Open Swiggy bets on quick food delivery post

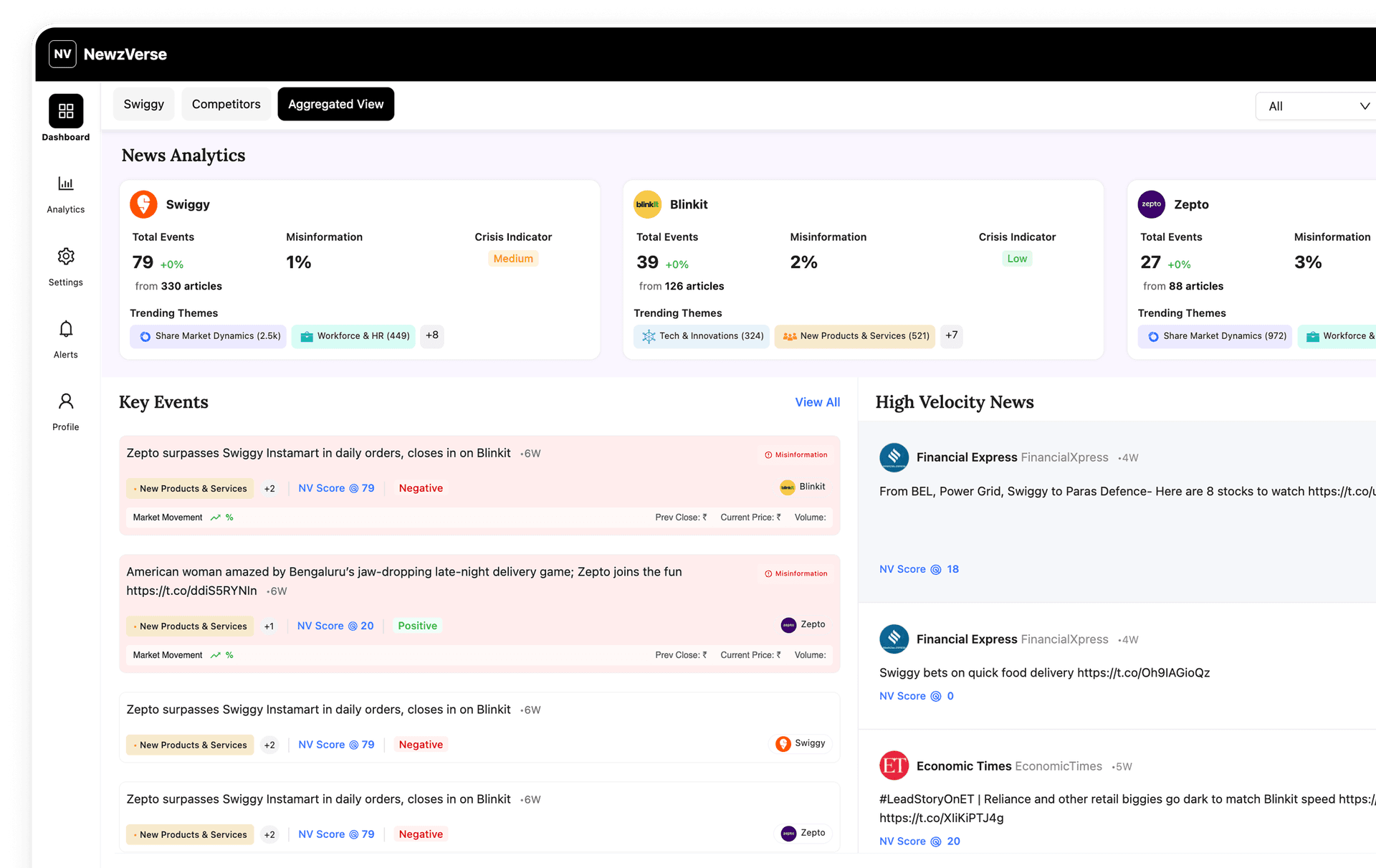click(1044, 673)
